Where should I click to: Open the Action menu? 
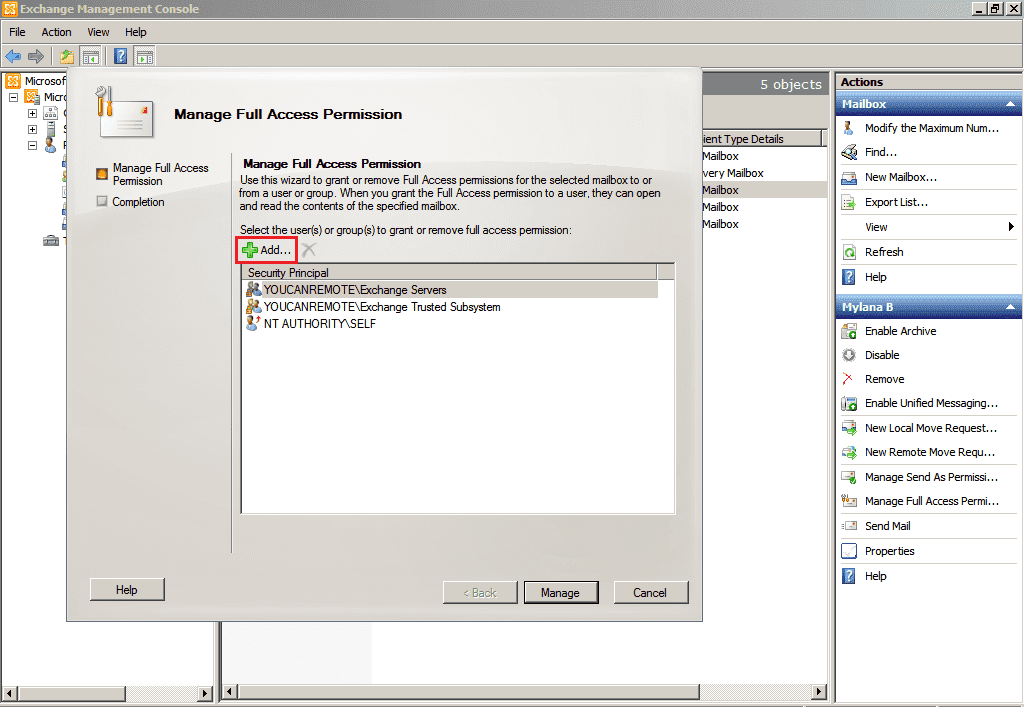point(56,32)
